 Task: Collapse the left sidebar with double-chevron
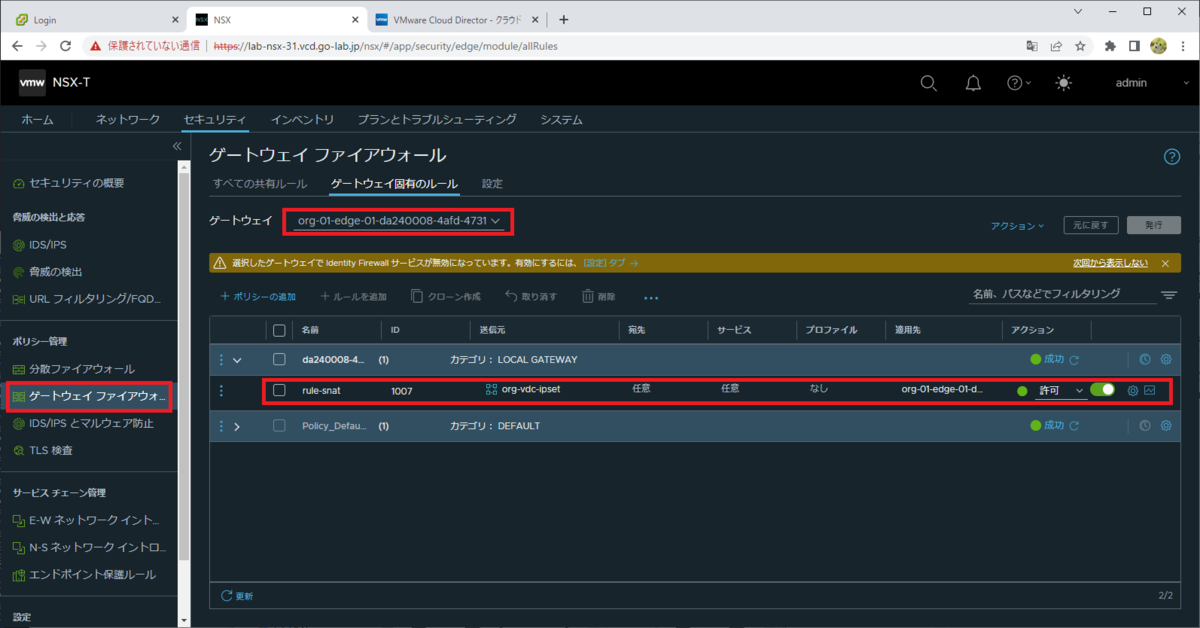177,146
